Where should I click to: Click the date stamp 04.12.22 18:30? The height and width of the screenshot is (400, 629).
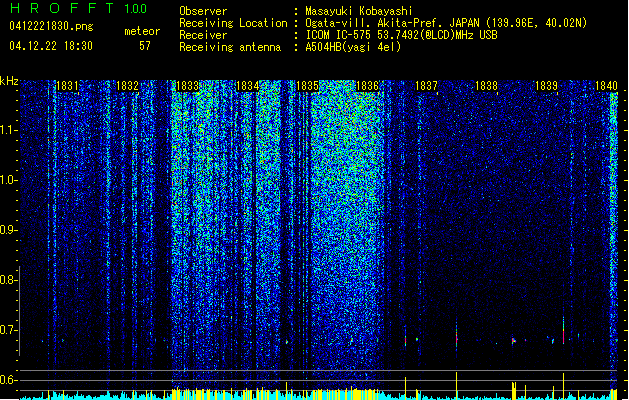pyautogui.click(x=51, y=46)
